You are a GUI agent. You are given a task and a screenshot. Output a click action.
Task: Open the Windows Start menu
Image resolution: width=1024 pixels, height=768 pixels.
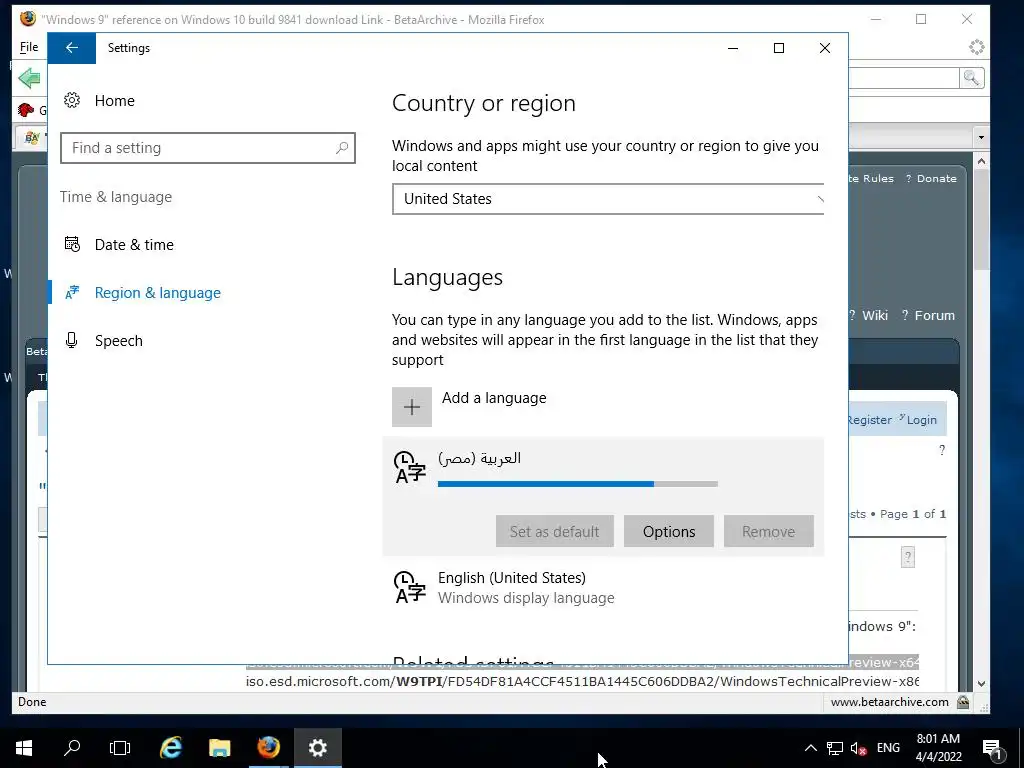point(24,748)
